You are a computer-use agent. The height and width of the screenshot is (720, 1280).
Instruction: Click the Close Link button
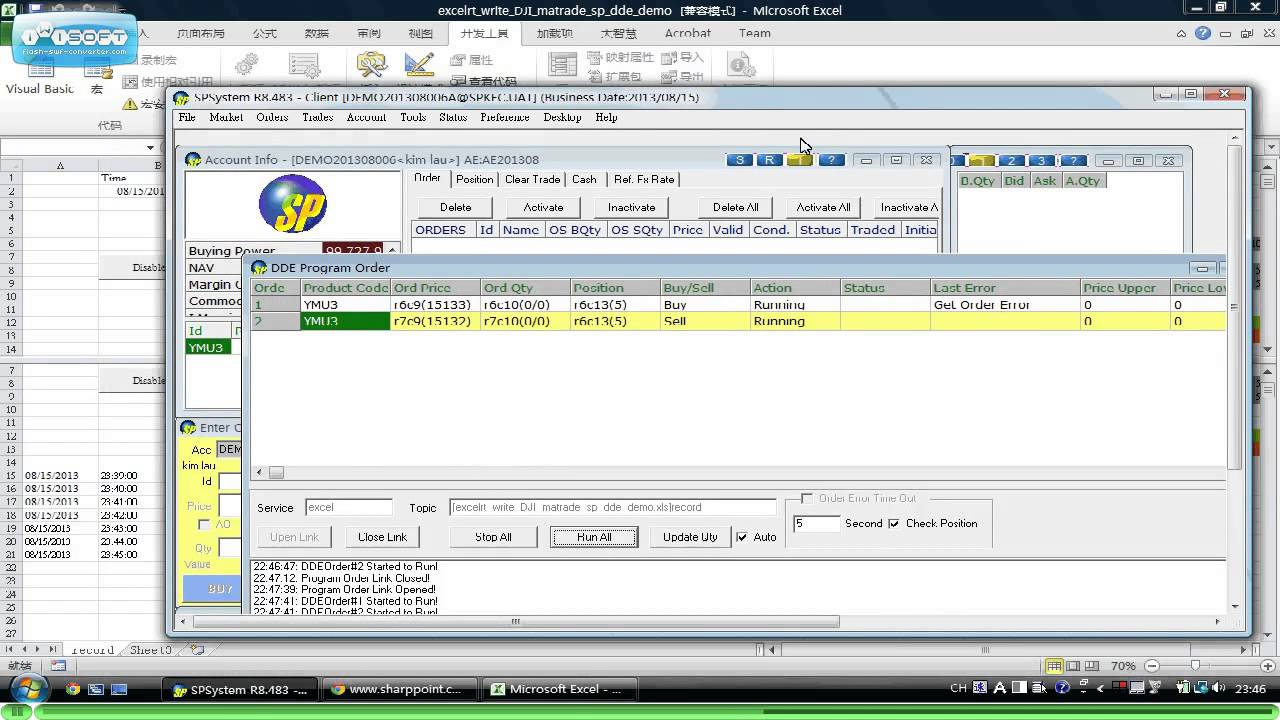click(x=382, y=537)
